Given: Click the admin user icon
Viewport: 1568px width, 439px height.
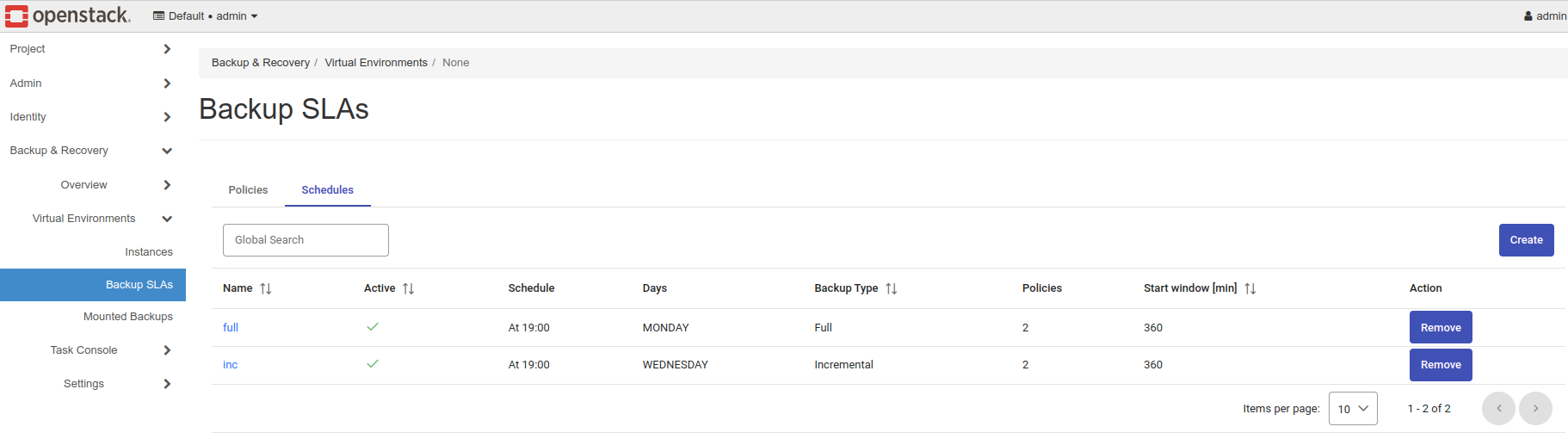Looking at the screenshot, I should tap(1528, 16).
